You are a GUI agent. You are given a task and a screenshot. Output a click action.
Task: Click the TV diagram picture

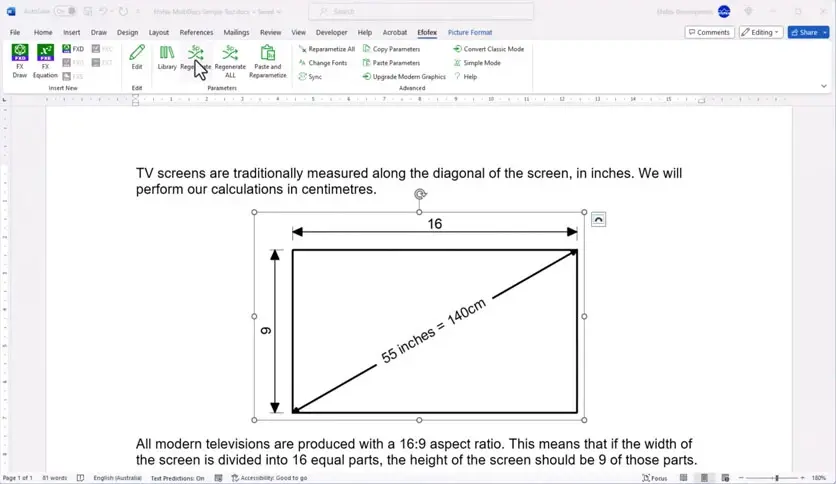pyautogui.click(x=419, y=316)
